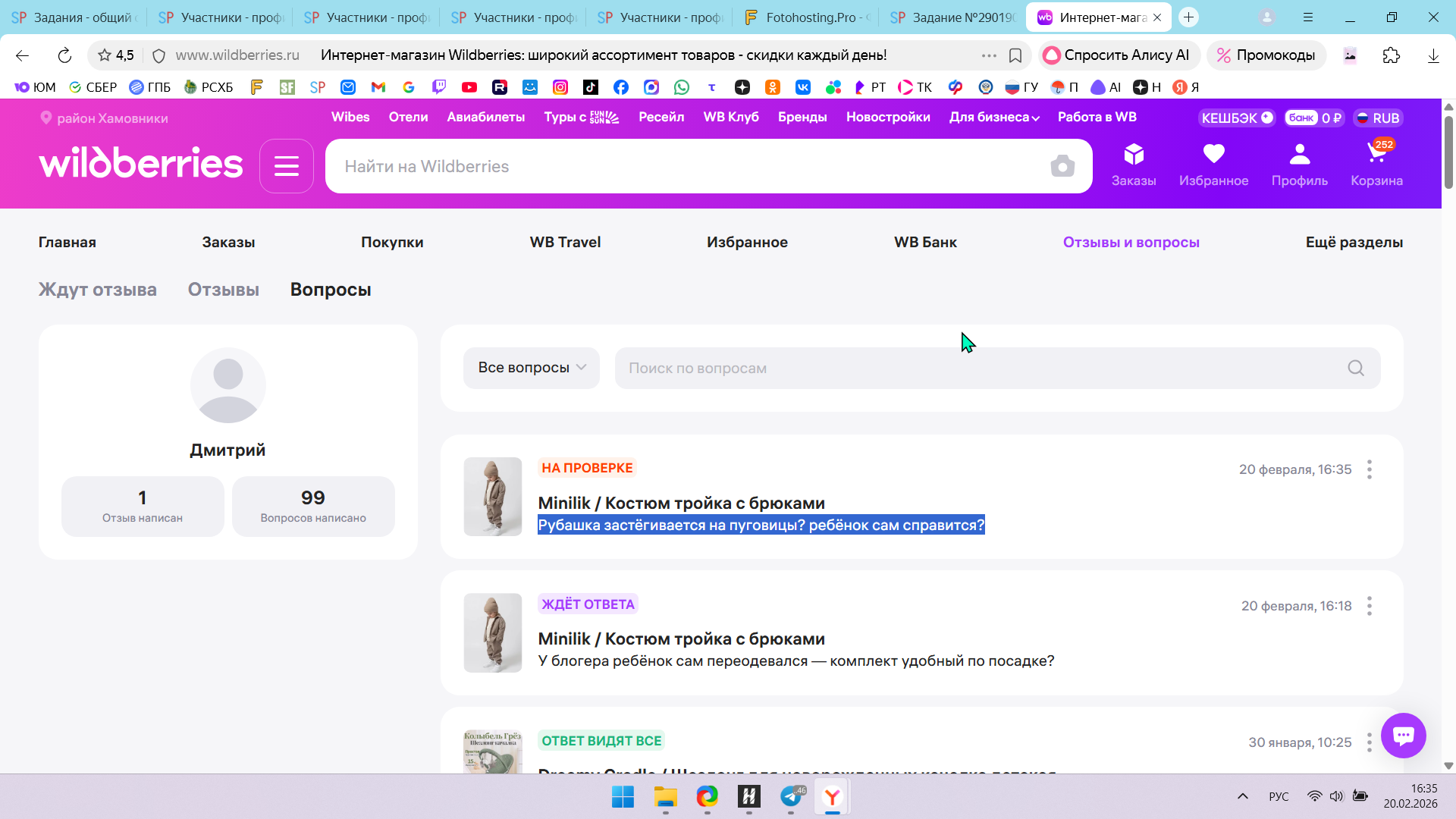Expand the Все вопросы filter dropdown
This screenshot has height=819, width=1456.
click(x=532, y=368)
